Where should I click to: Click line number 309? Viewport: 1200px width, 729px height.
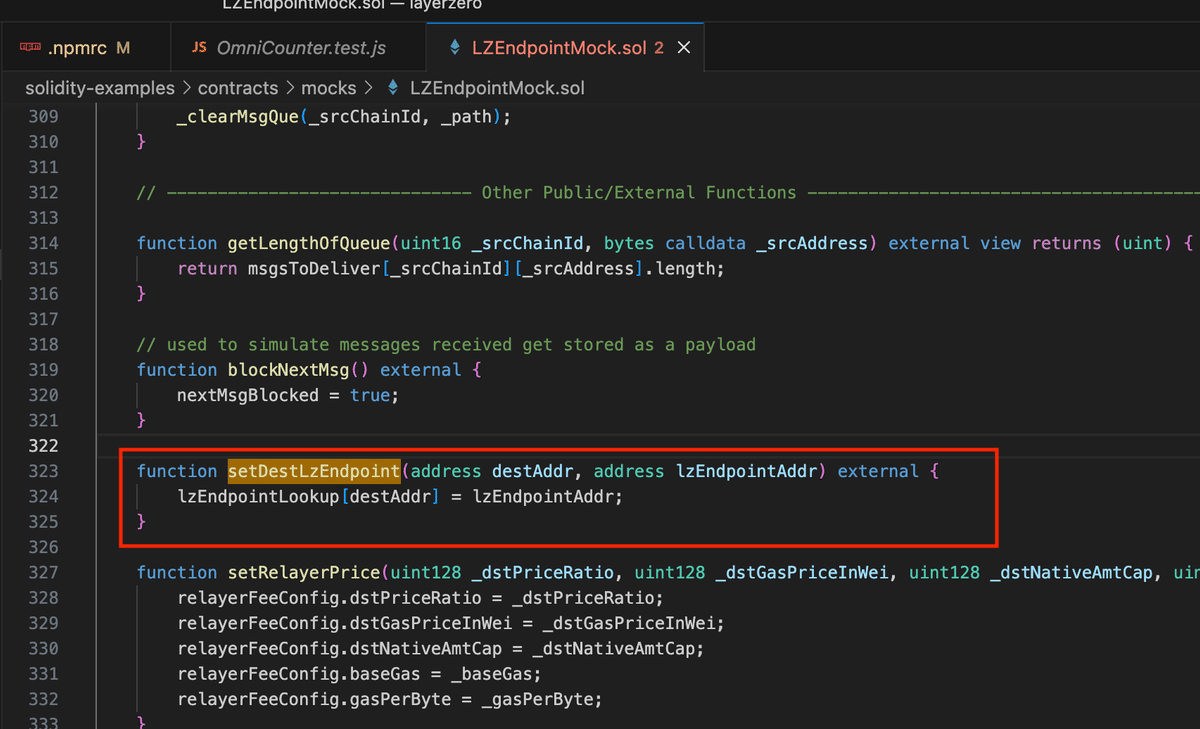(x=43, y=116)
